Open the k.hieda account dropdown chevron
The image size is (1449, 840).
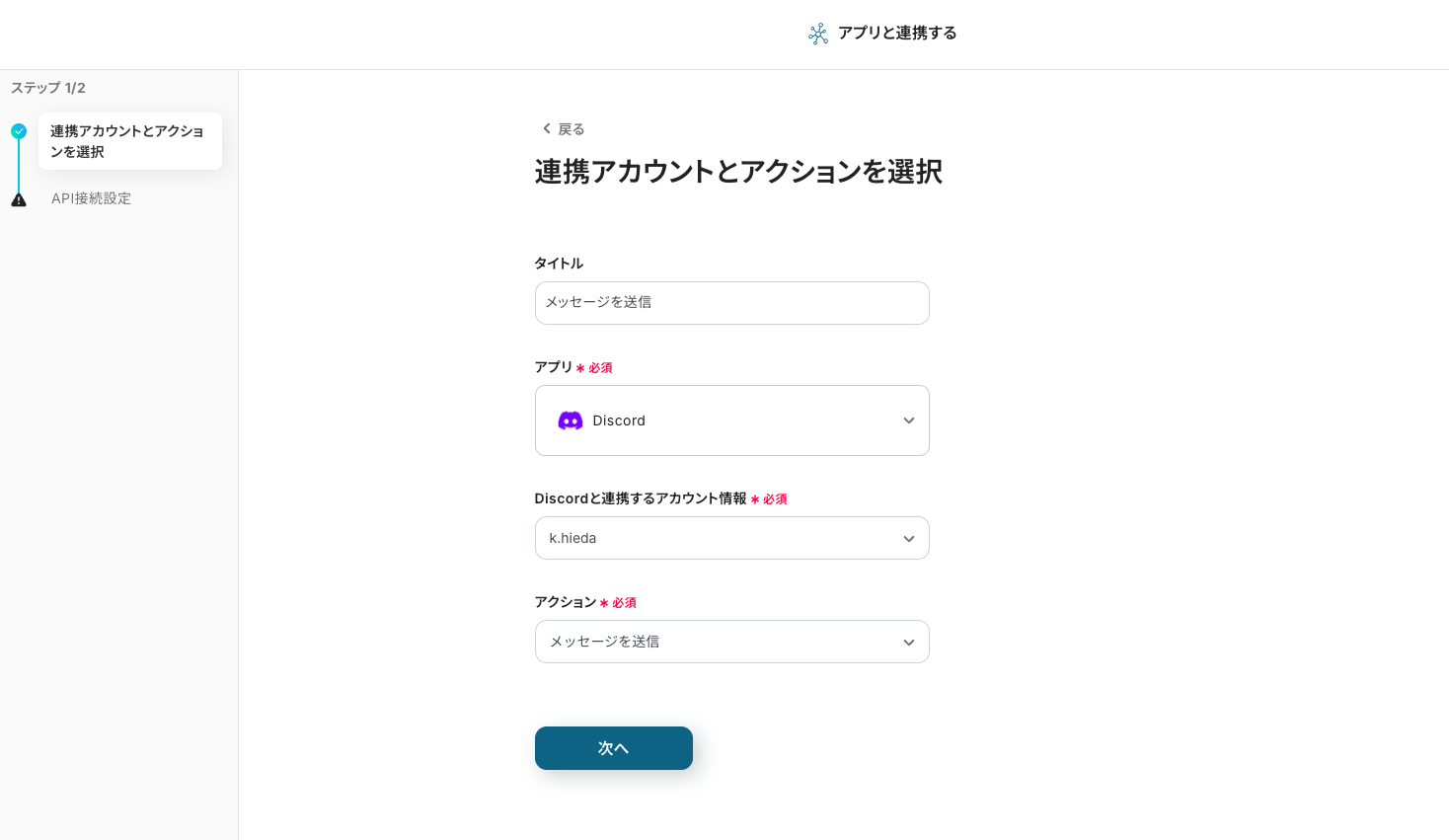(908, 539)
